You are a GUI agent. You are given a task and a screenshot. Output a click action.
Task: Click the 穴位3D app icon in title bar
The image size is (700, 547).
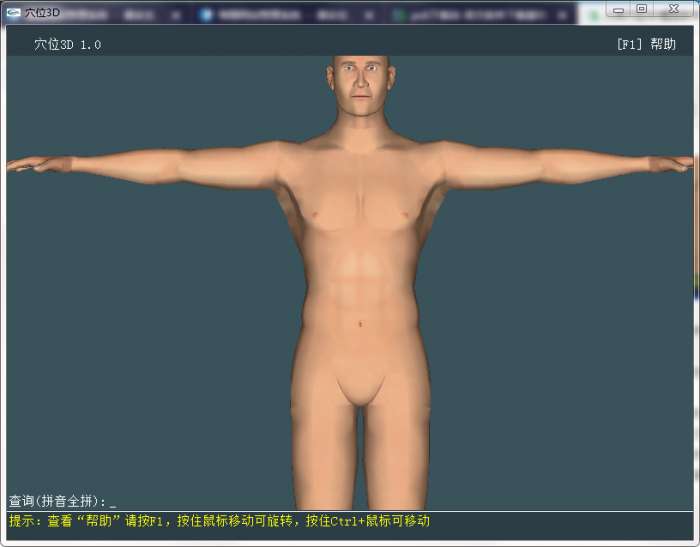click(13, 12)
